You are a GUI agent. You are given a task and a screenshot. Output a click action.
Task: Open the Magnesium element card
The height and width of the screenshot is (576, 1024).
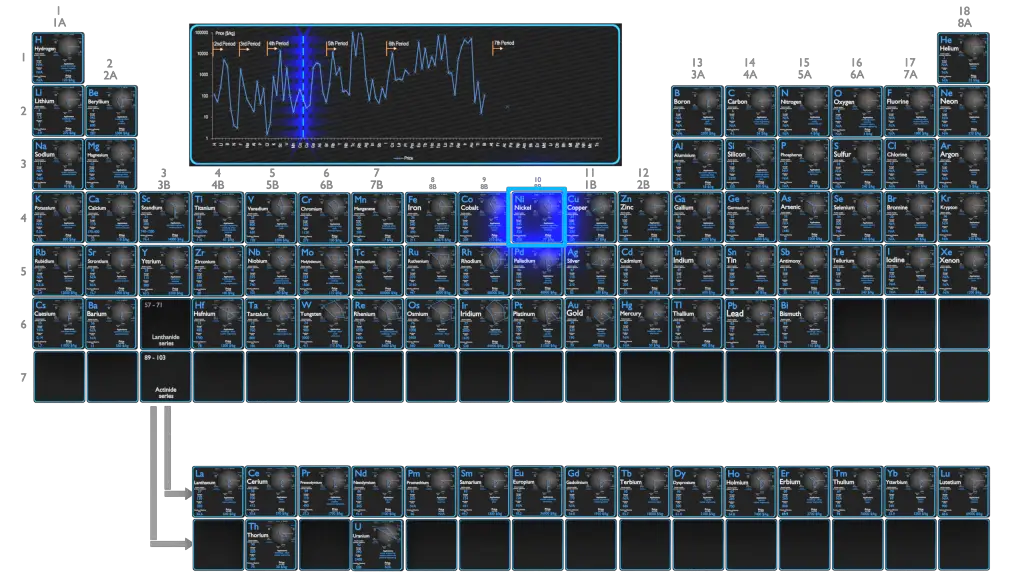tap(112, 164)
